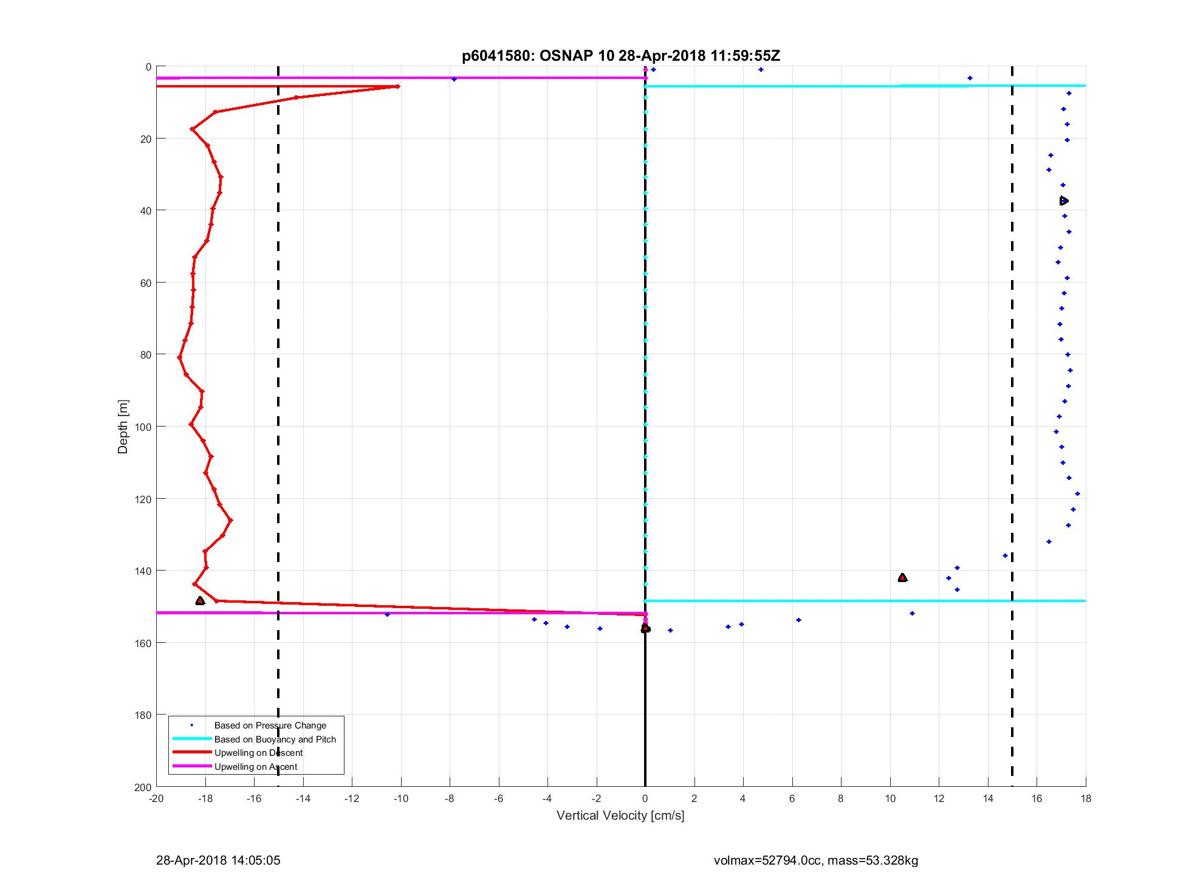Click black marker at zero velocity near 156 m
The height and width of the screenshot is (885, 1200).
pyautogui.click(x=645, y=628)
